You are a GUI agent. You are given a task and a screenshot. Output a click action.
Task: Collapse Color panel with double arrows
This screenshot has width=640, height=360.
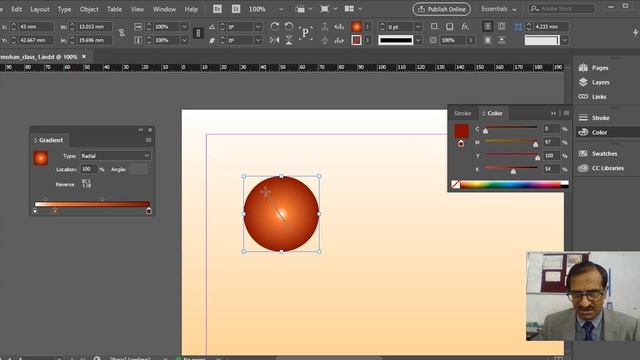[x=553, y=113]
